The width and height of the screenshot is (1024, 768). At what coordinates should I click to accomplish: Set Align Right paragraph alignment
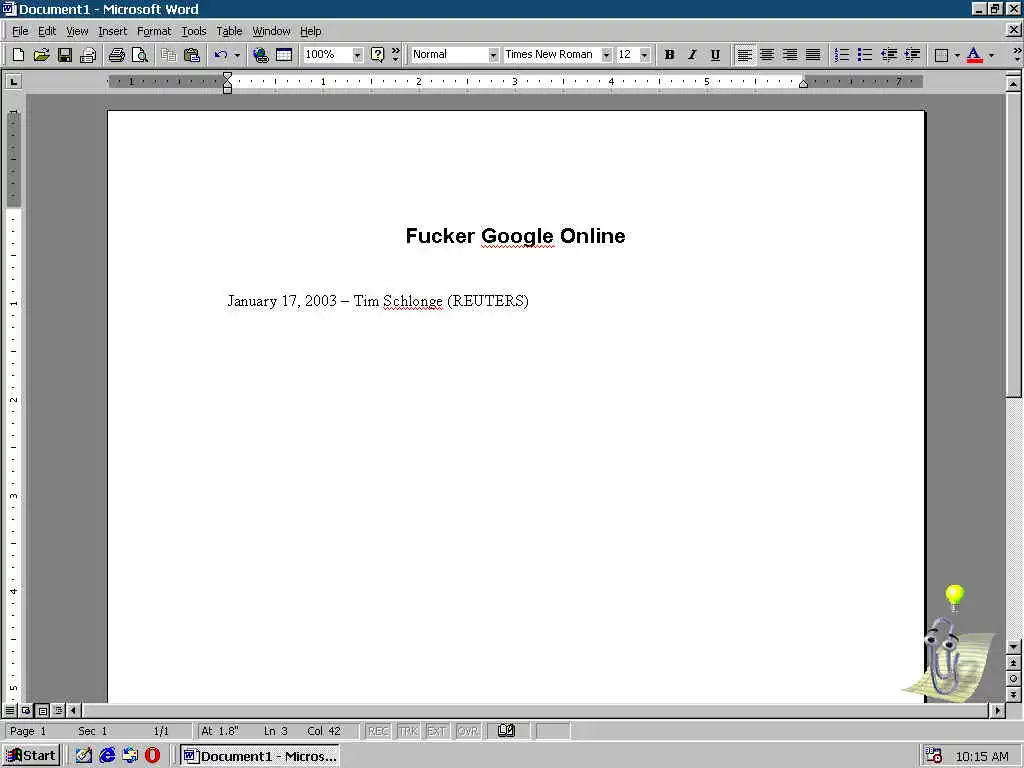(790, 55)
